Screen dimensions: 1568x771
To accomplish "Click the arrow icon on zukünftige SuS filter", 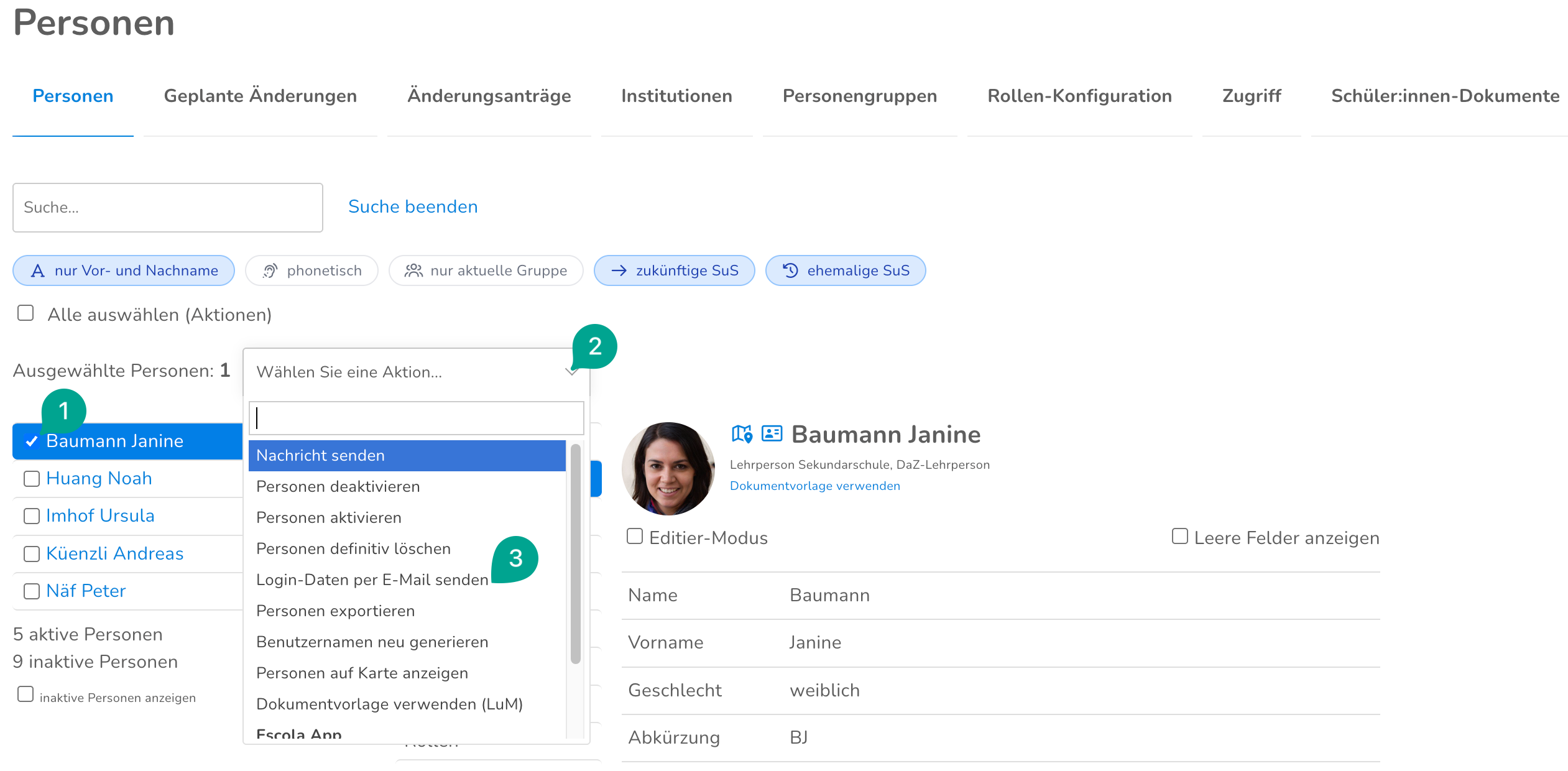I will (619, 271).
